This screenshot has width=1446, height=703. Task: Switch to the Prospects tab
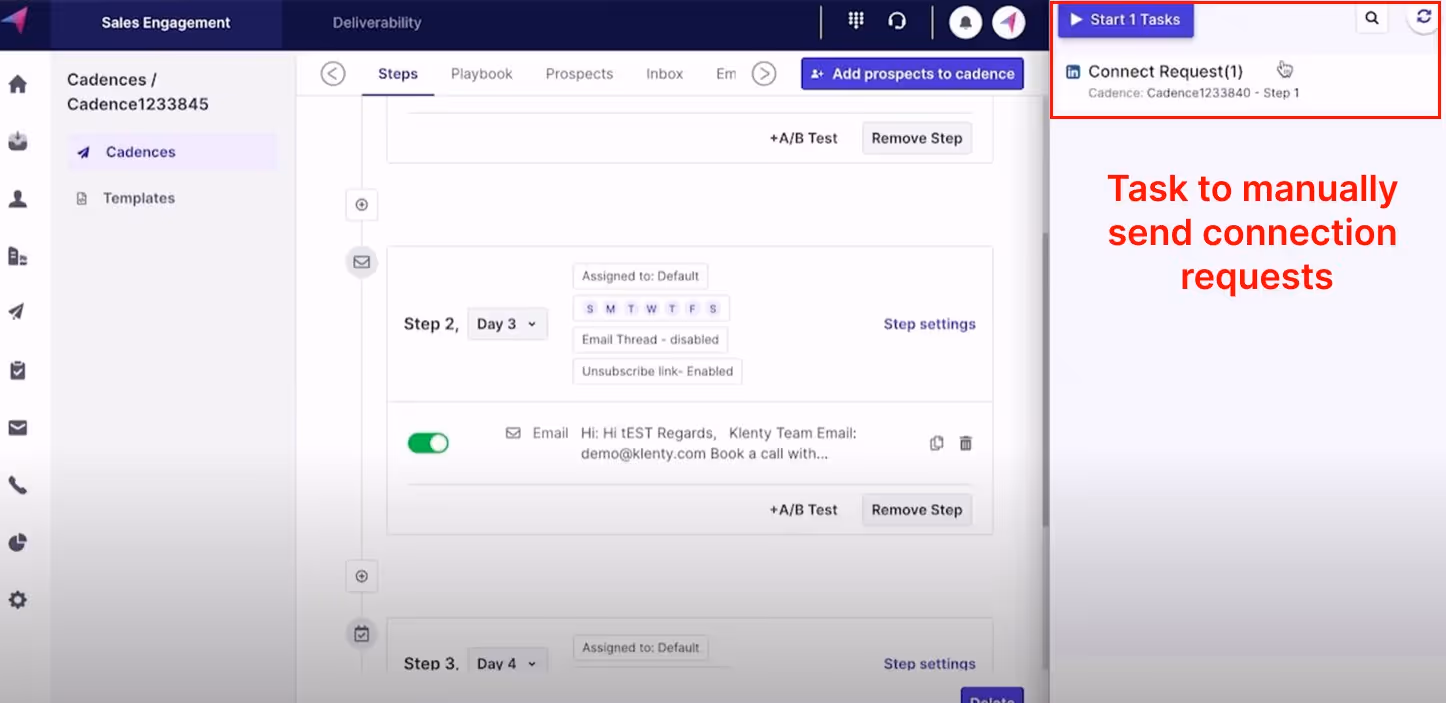click(x=580, y=73)
